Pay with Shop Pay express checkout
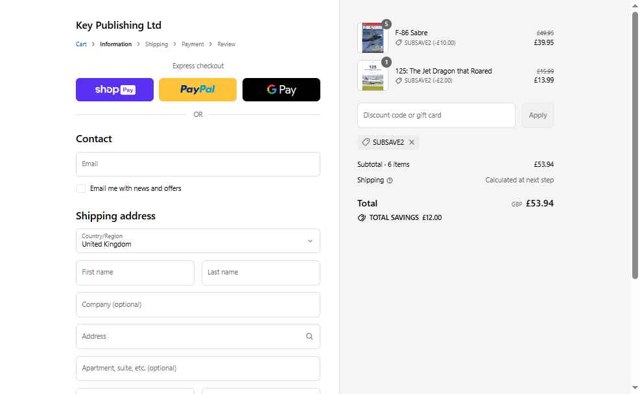 point(115,89)
